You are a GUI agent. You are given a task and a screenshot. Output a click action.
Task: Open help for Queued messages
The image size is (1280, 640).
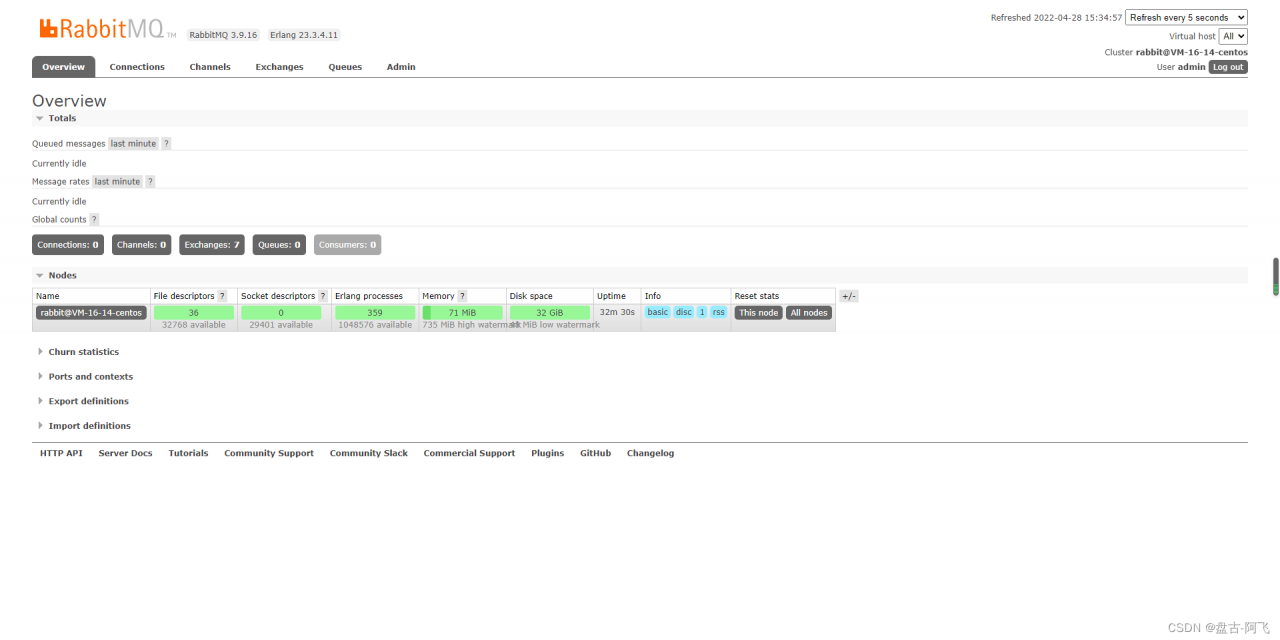click(x=166, y=144)
